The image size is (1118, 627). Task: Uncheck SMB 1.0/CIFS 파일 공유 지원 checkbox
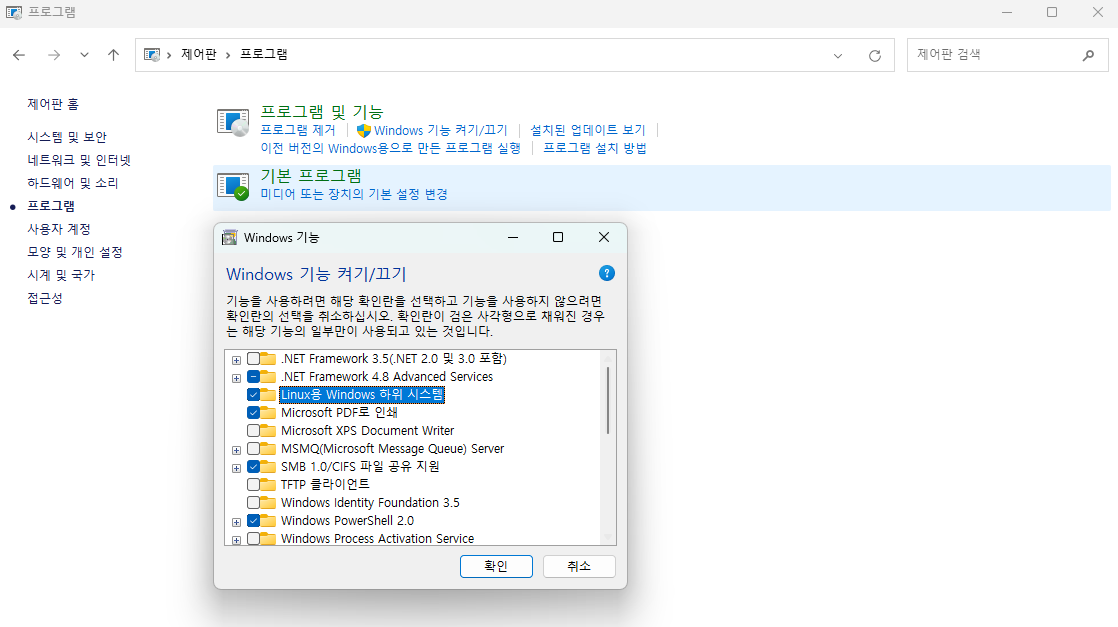(253, 467)
